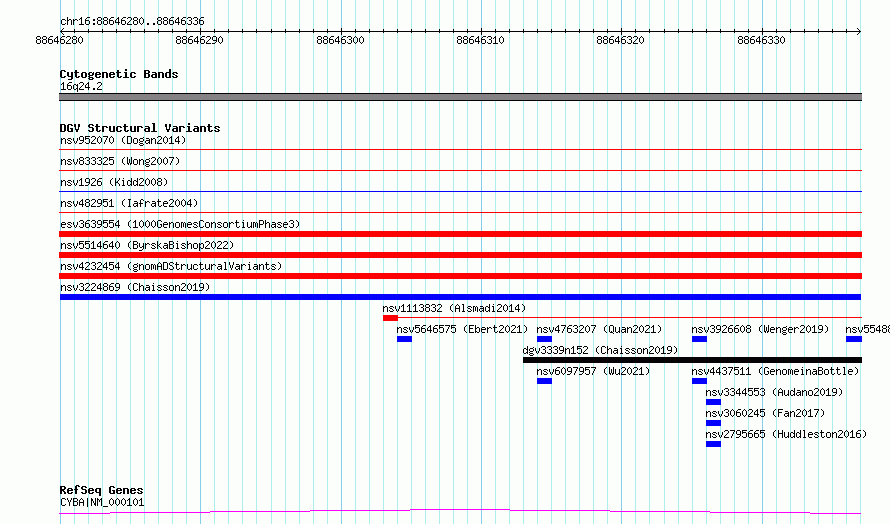Open nsv5646575 (Ebert2021) label

pyautogui.click(x=462, y=329)
